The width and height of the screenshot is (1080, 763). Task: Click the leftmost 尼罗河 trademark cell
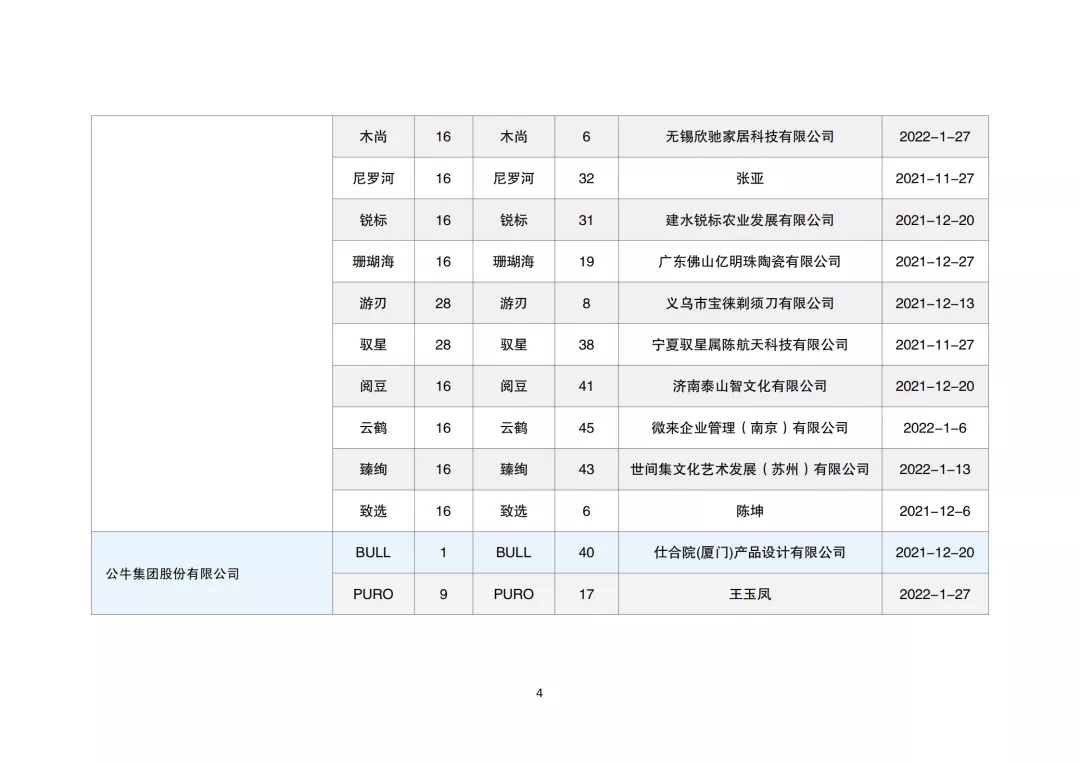point(373,178)
